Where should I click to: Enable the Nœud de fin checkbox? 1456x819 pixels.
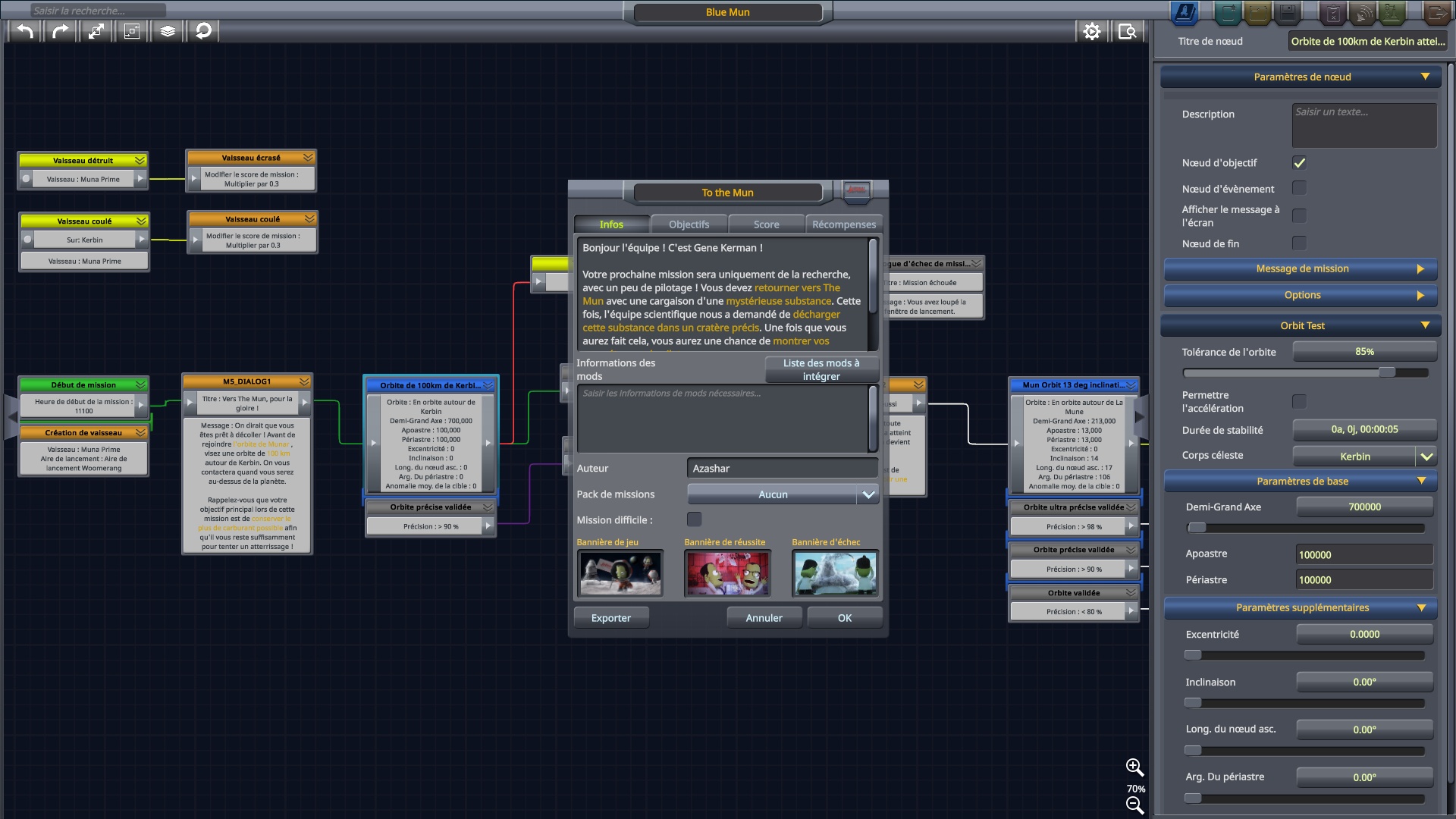[x=1299, y=243]
